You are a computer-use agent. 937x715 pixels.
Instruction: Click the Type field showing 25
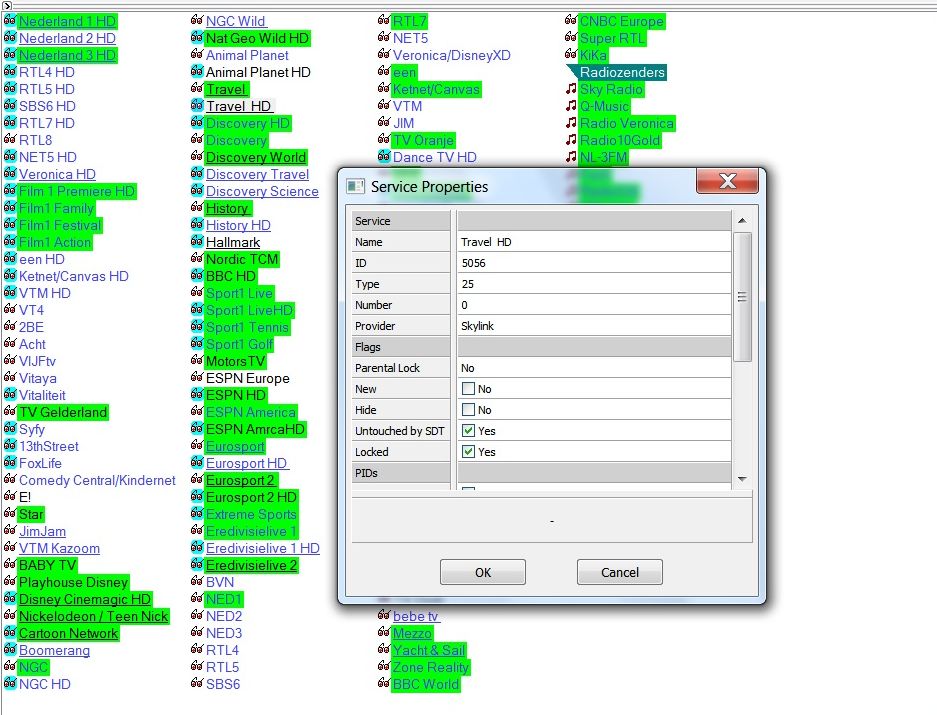(595, 284)
